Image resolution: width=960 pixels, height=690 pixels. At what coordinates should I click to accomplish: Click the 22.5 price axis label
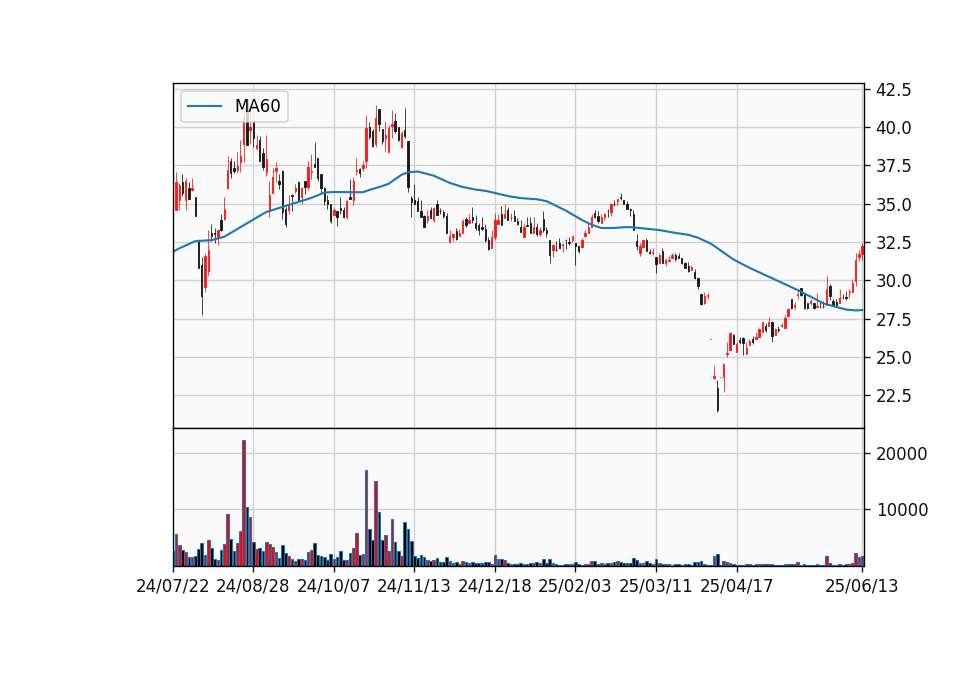coord(894,396)
